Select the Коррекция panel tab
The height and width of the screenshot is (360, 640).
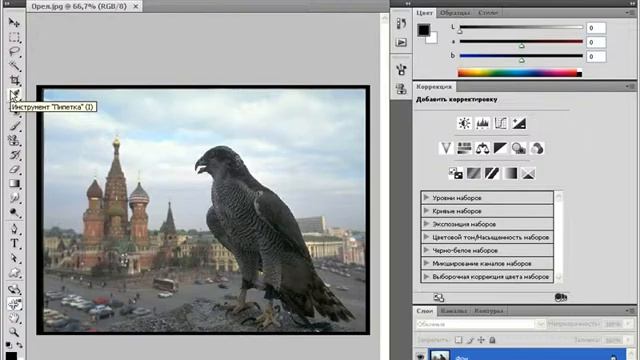[x=434, y=87]
